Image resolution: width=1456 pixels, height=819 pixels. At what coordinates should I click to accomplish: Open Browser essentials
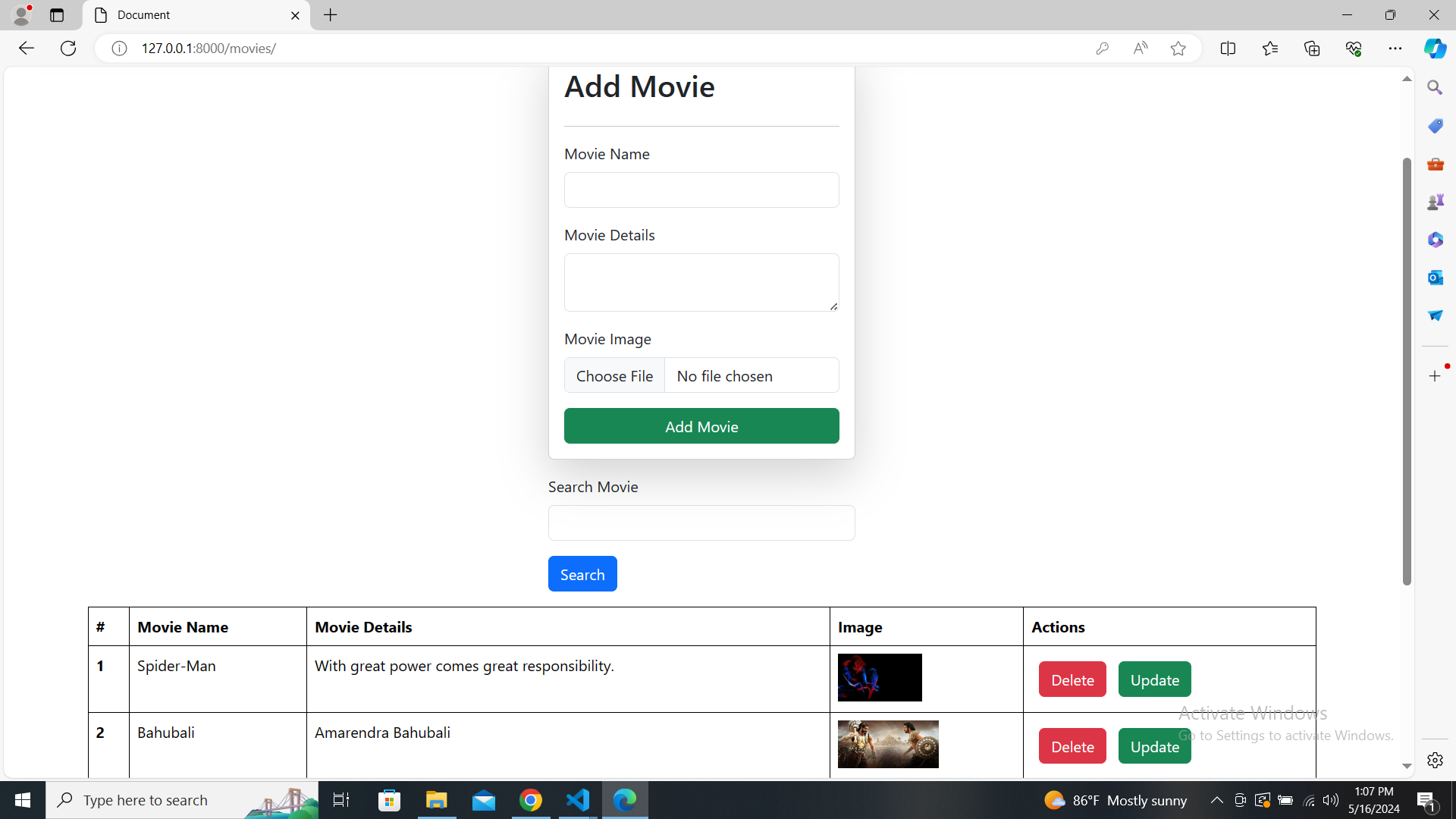(1354, 48)
